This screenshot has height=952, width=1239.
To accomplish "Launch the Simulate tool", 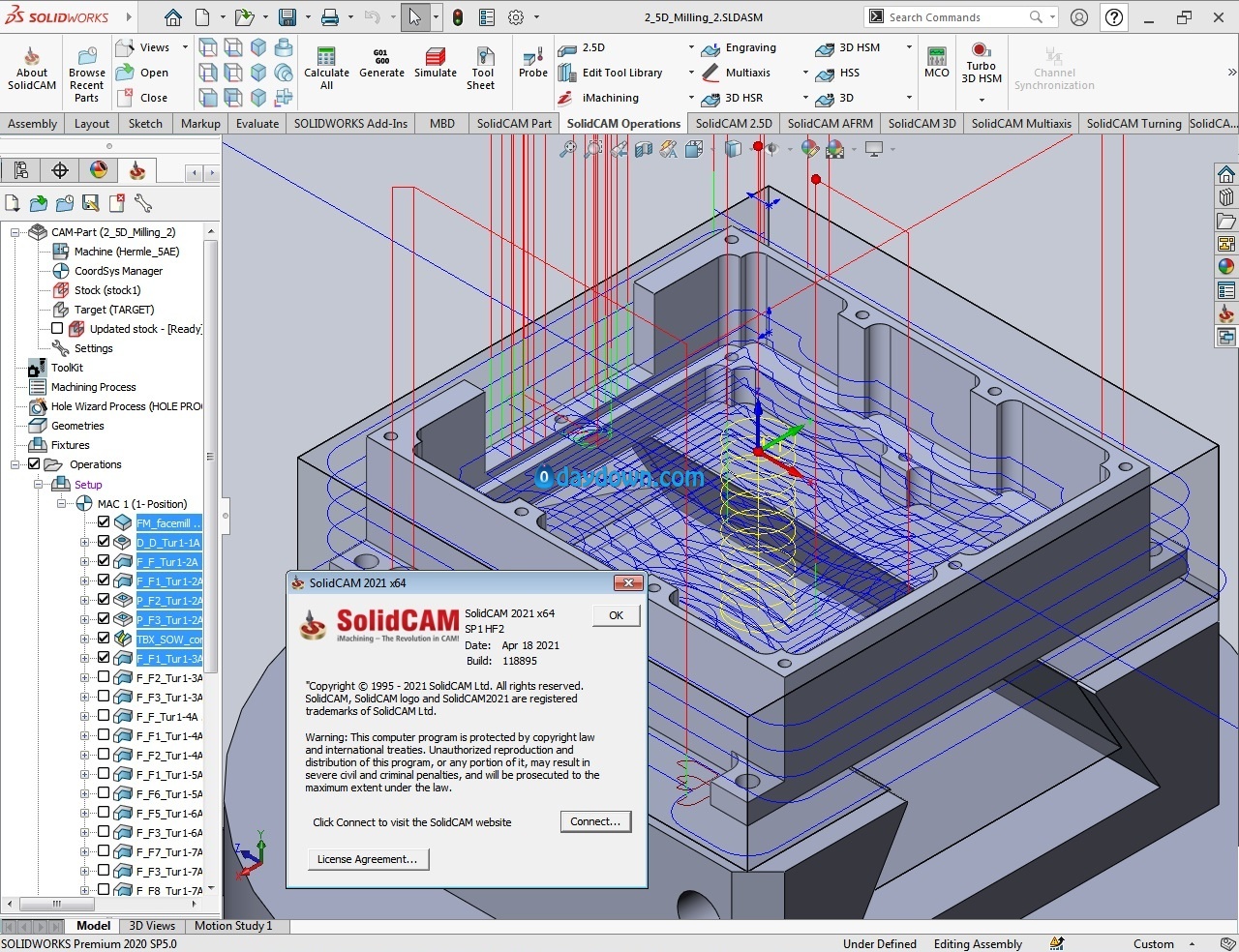I will coord(436,58).
